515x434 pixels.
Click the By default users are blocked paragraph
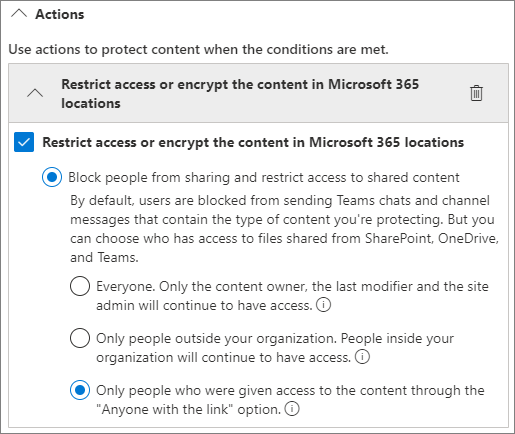coord(284,229)
